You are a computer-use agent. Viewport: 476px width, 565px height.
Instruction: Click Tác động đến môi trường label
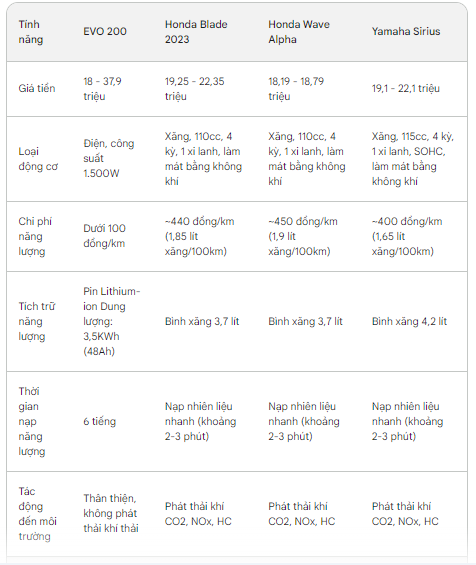[37, 514]
